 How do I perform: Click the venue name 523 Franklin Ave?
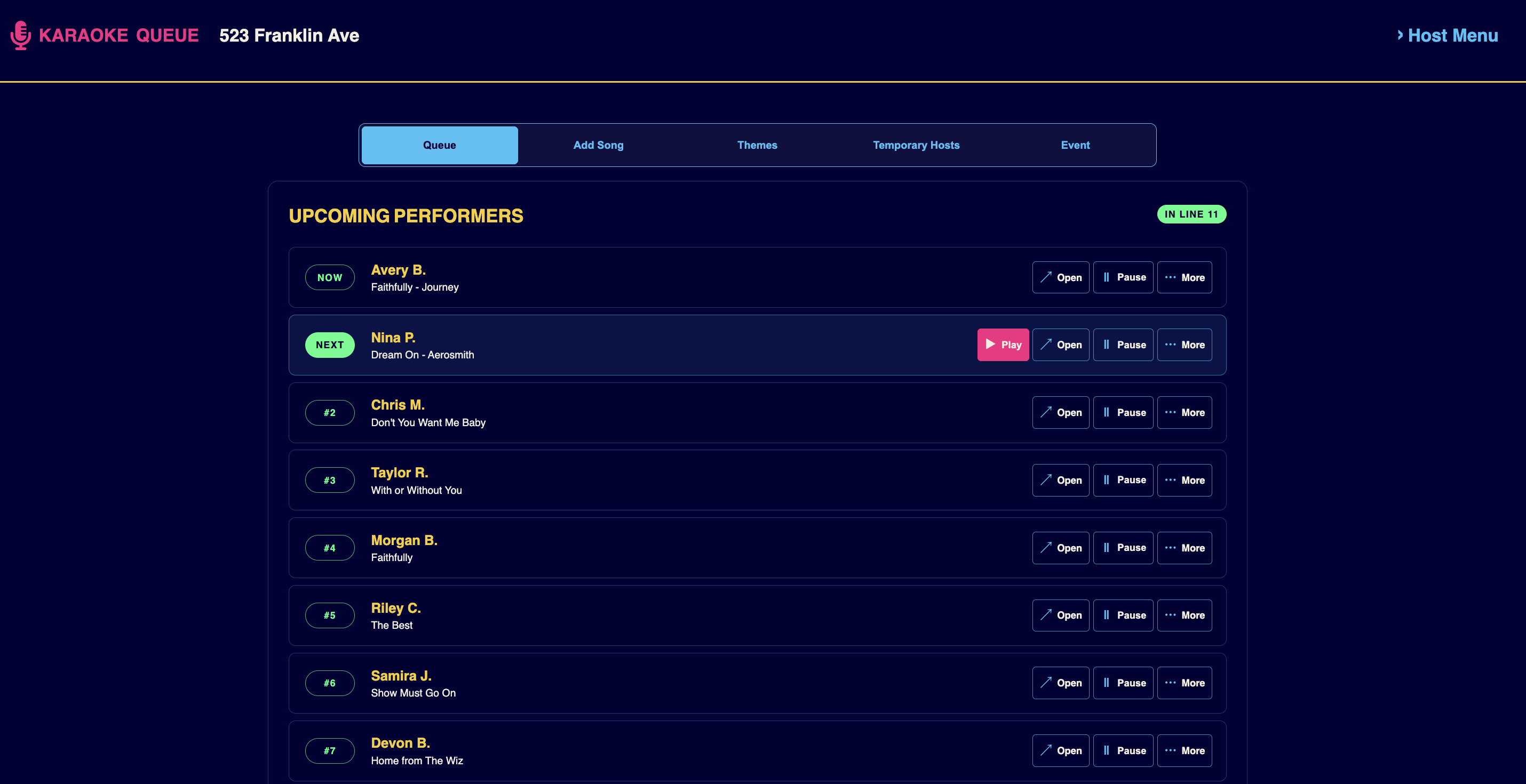[289, 36]
